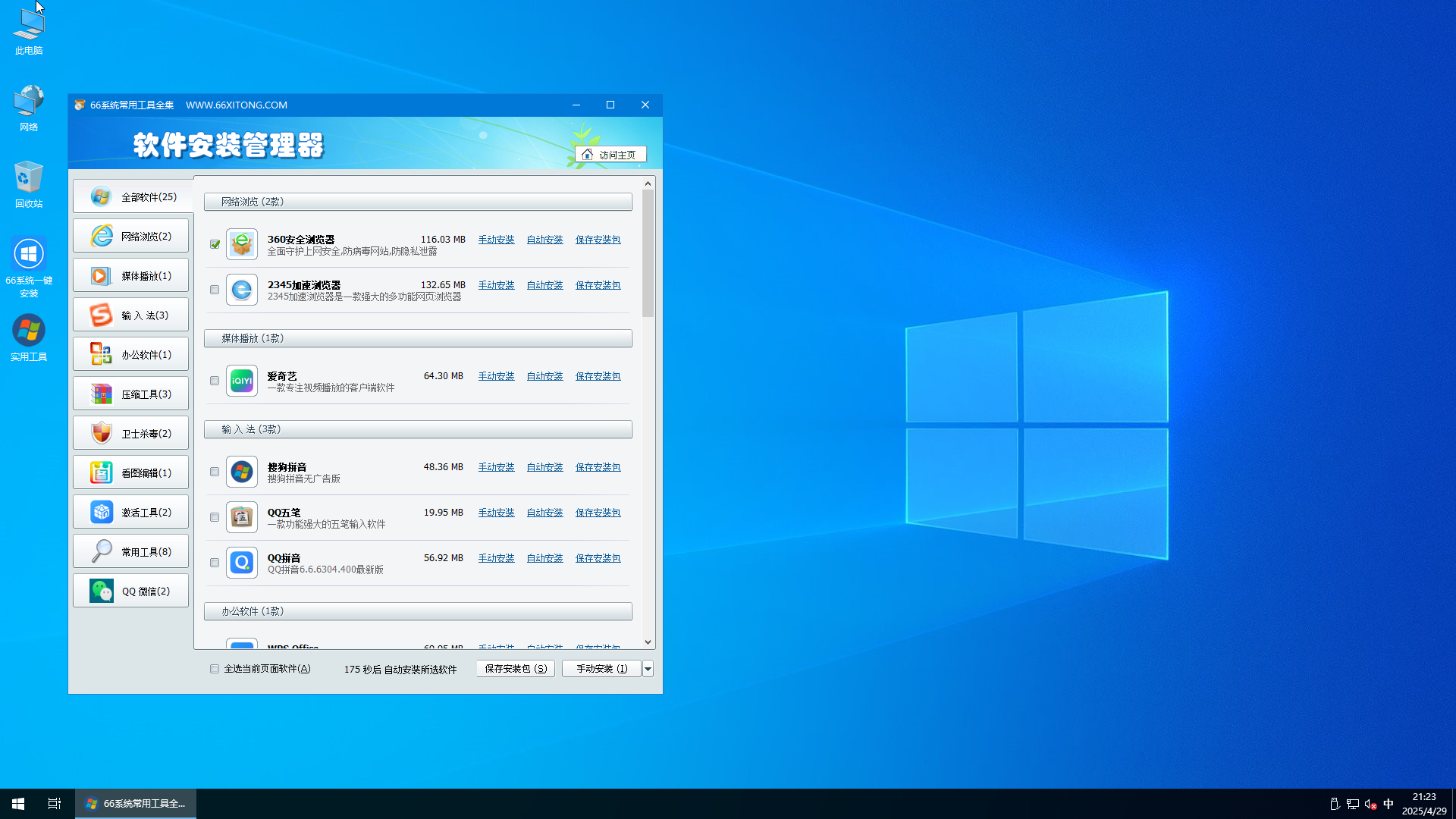Open the taskbar clock showing 21:23
1456x819 pixels.
tap(1424, 804)
